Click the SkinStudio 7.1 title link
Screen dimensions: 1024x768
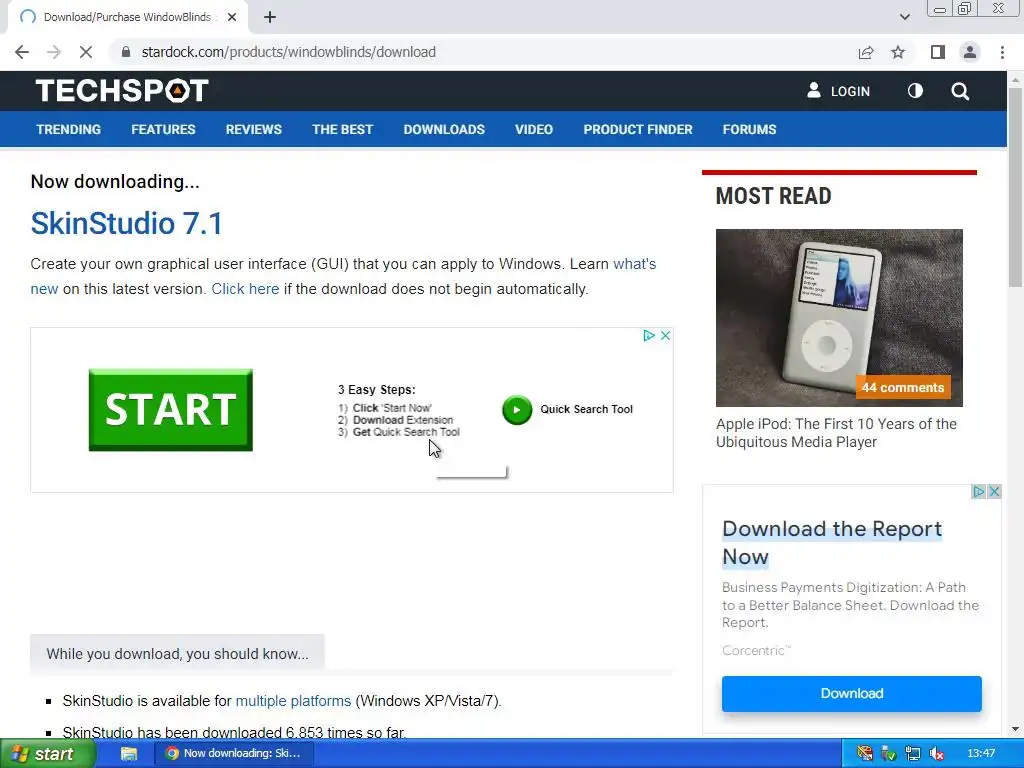(127, 223)
